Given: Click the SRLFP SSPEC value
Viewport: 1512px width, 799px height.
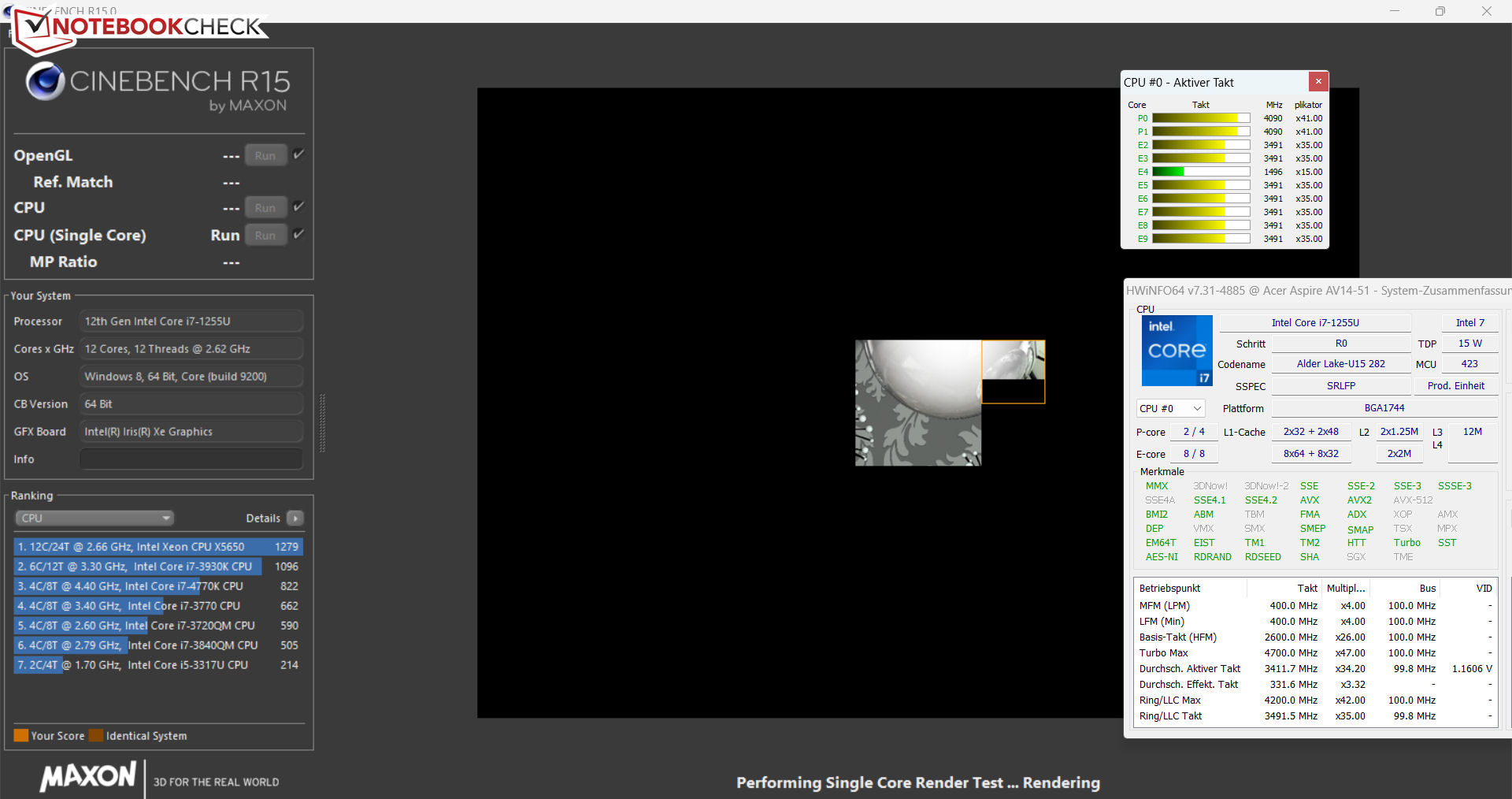Looking at the screenshot, I should (1340, 385).
